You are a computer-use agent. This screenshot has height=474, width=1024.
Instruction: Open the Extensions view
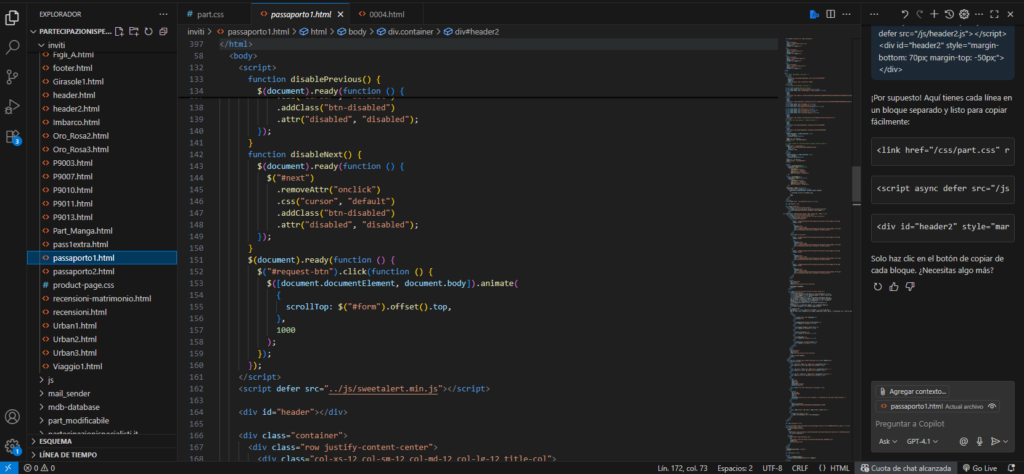(13, 137)
